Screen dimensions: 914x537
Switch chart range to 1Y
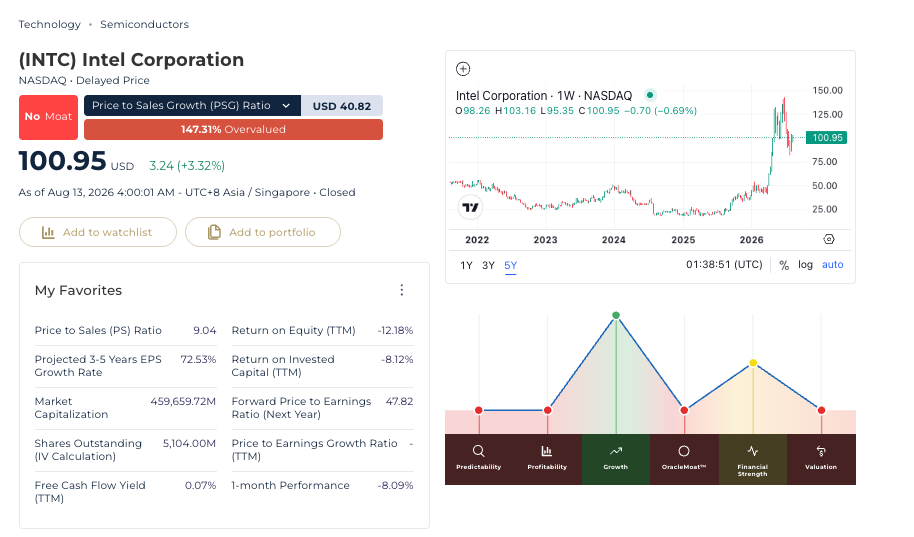pos(466,265)
